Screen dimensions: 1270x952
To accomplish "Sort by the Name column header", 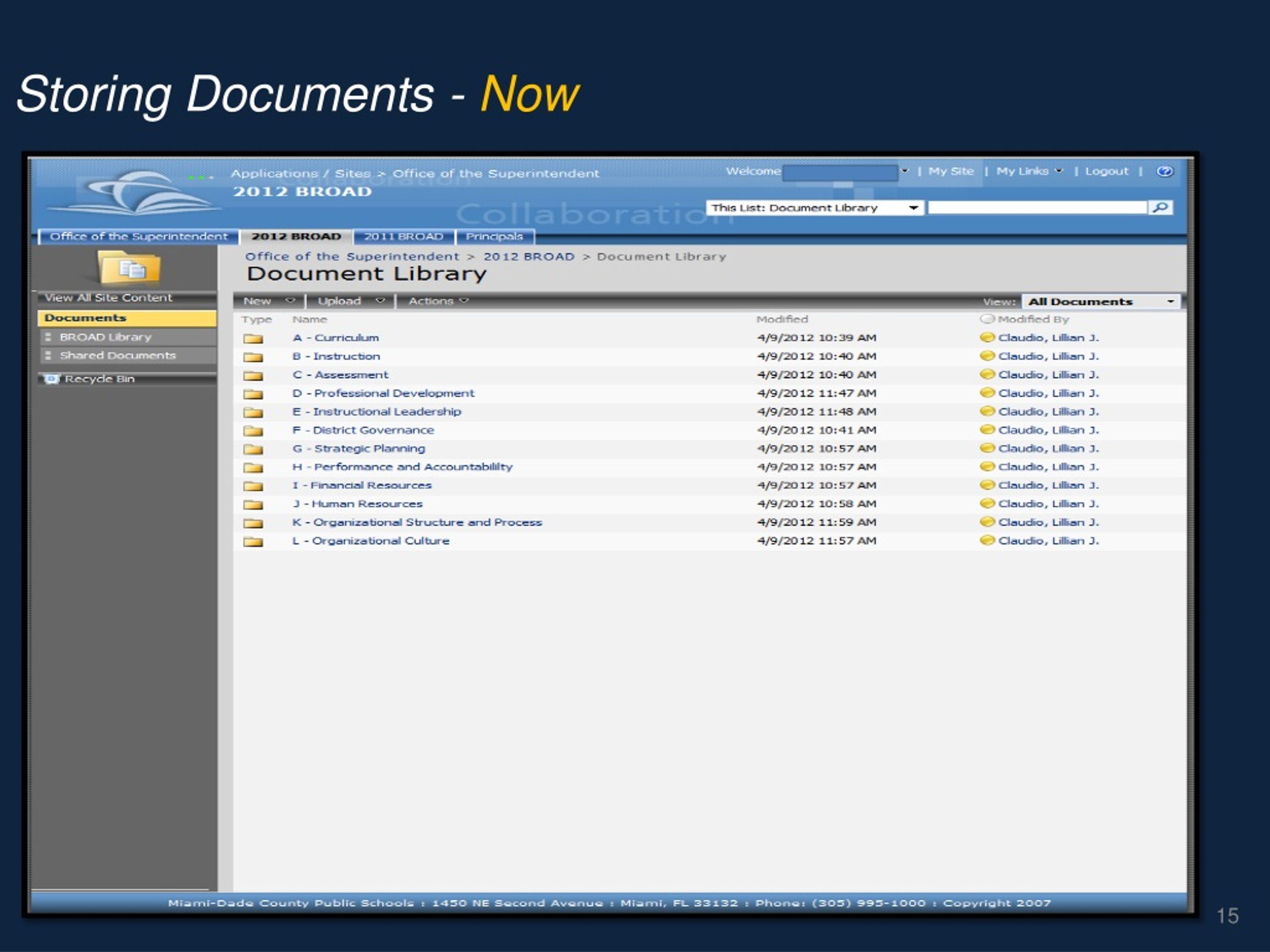I will [310, 319].
